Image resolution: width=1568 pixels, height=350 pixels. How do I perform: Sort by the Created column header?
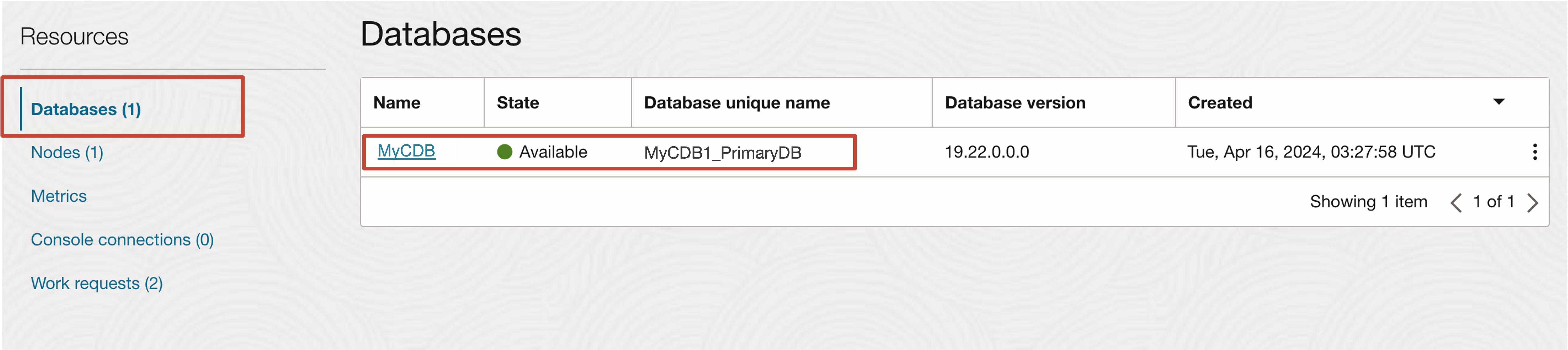(1220, 102)
